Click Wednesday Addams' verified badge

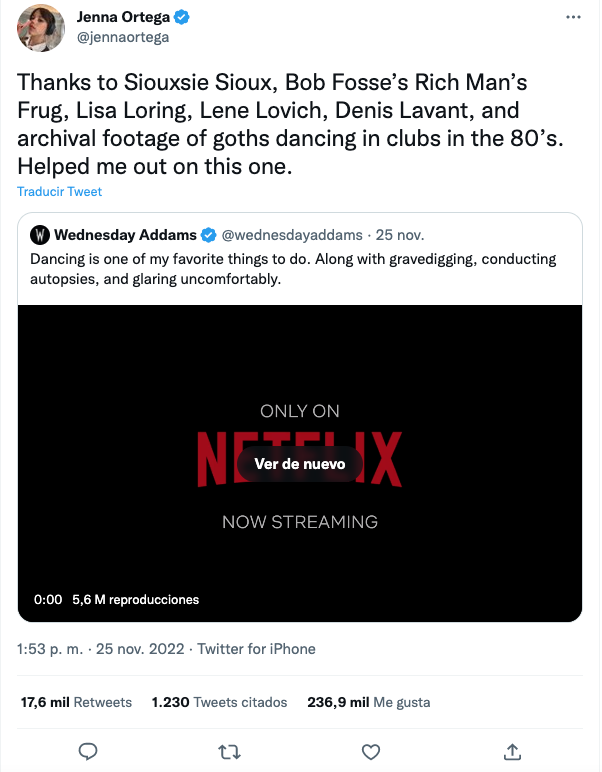pyautogui.click(x=208, y=236)
